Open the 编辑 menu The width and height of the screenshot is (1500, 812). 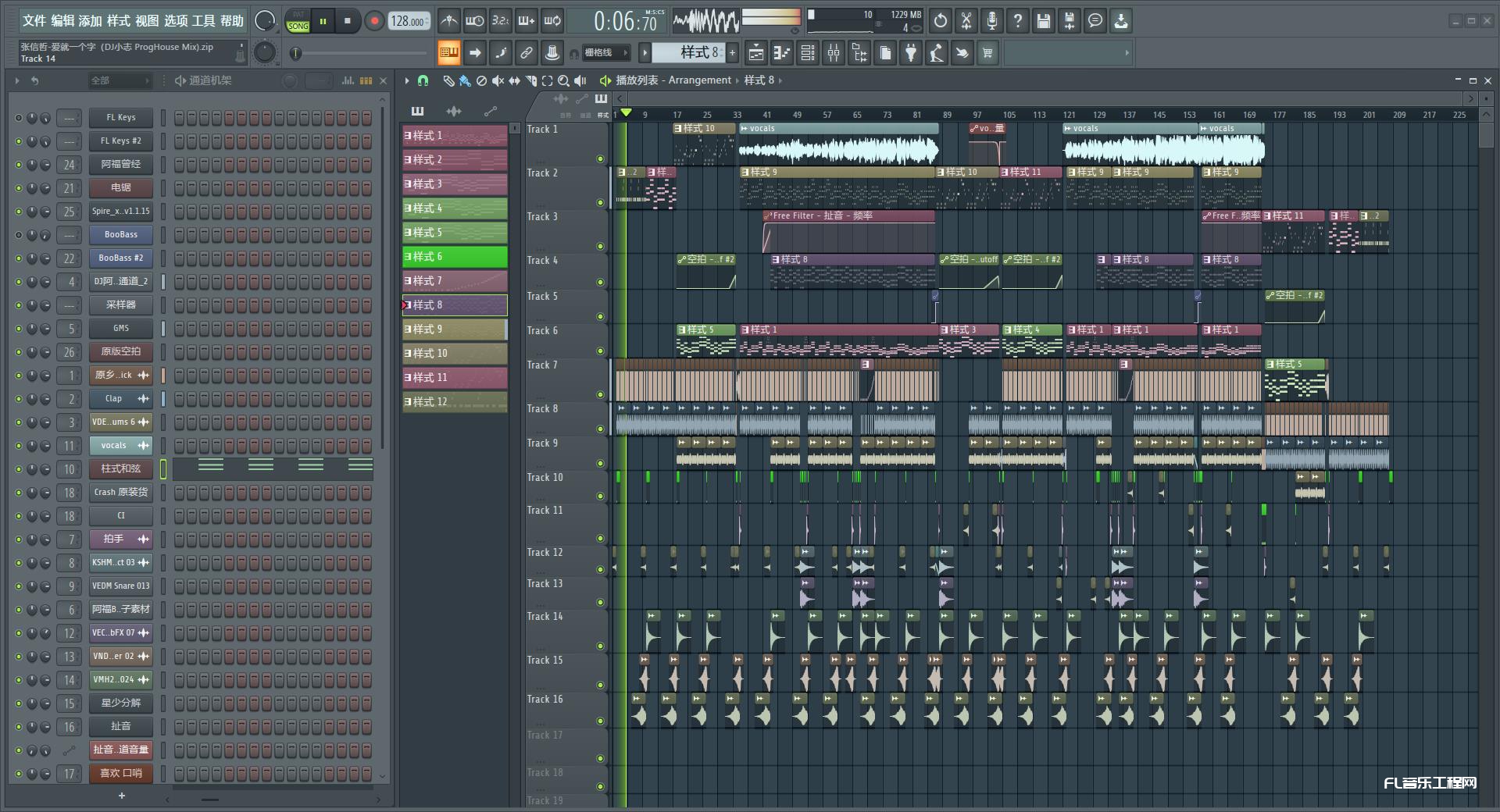click(x=62, y=20)
